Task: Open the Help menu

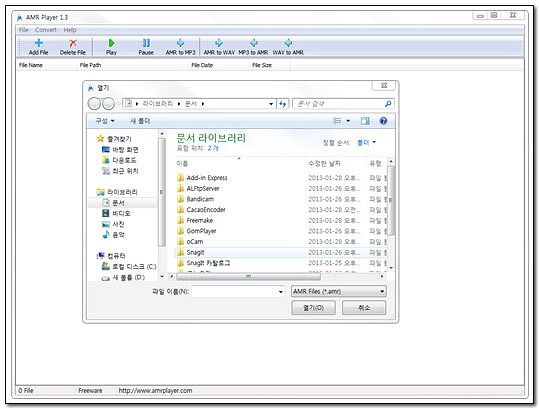Action: pyautogui.click(x=70, y=30)
